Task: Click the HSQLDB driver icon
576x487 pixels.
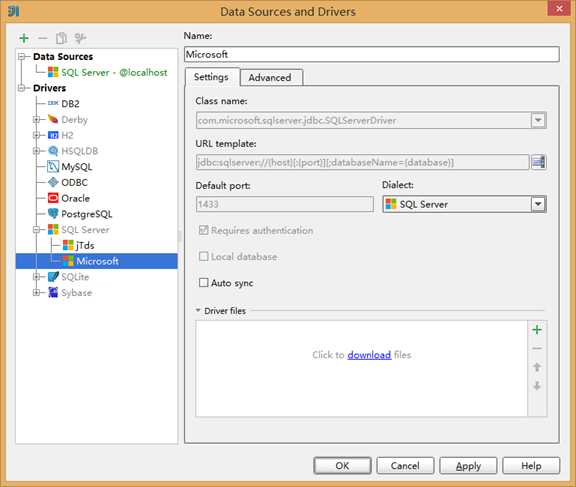Action: tap(53, 151)
